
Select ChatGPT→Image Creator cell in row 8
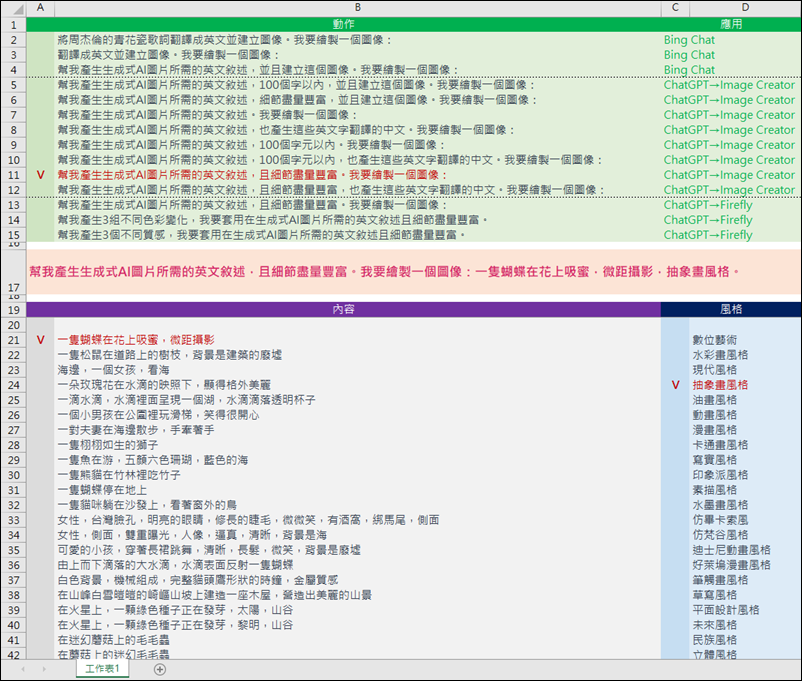731,130
